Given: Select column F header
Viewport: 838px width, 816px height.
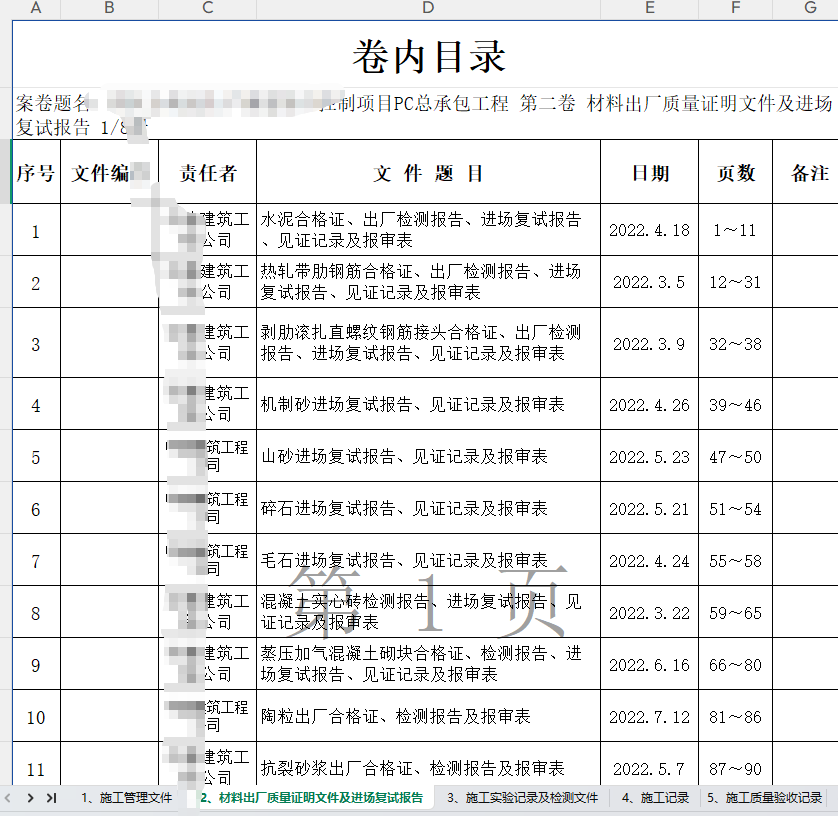Looking at the screenshot, I should pyautogui.click(x=735, y=9).
